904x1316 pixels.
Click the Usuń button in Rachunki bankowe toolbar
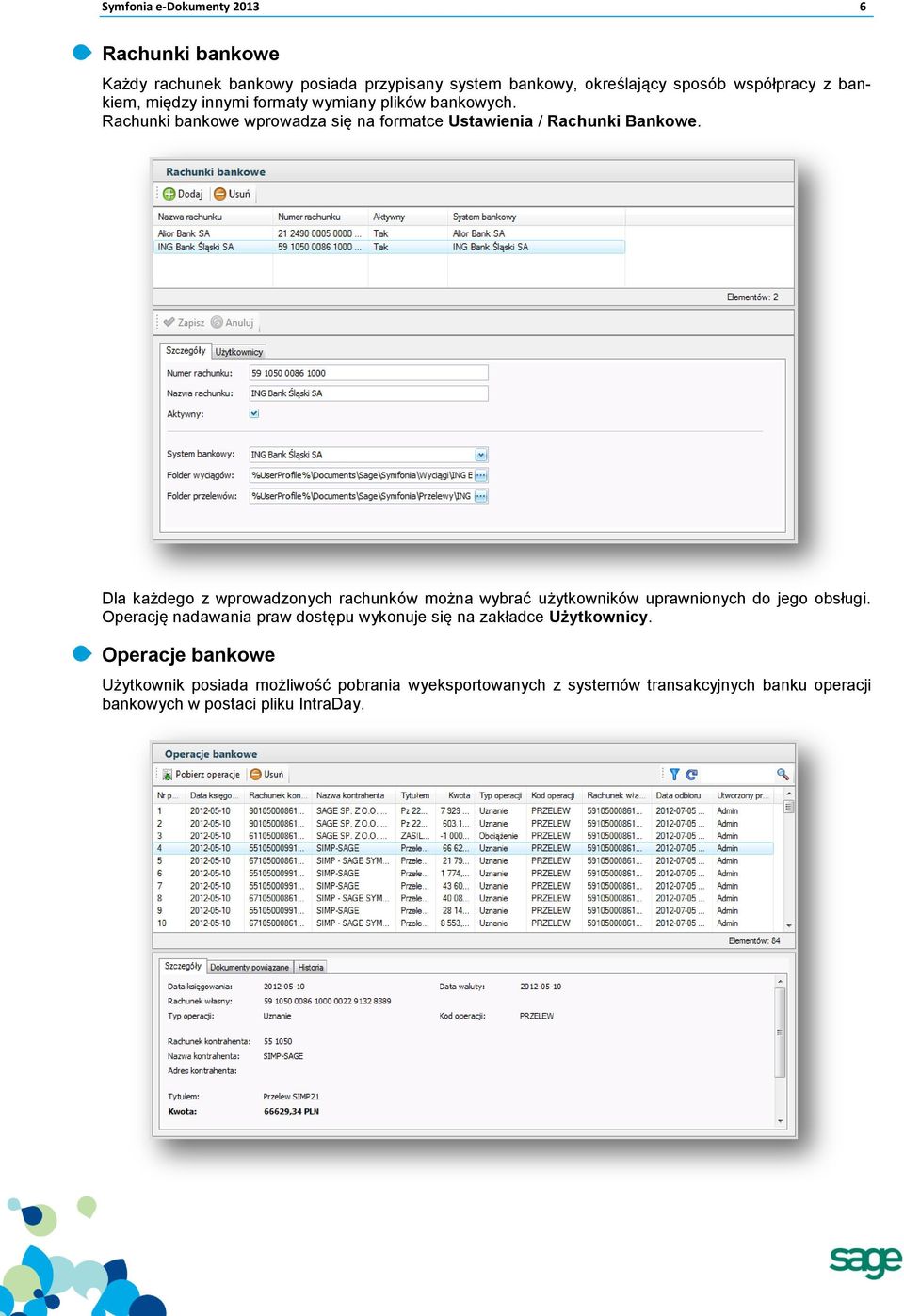pyautogui.click(x=233, y=194)
